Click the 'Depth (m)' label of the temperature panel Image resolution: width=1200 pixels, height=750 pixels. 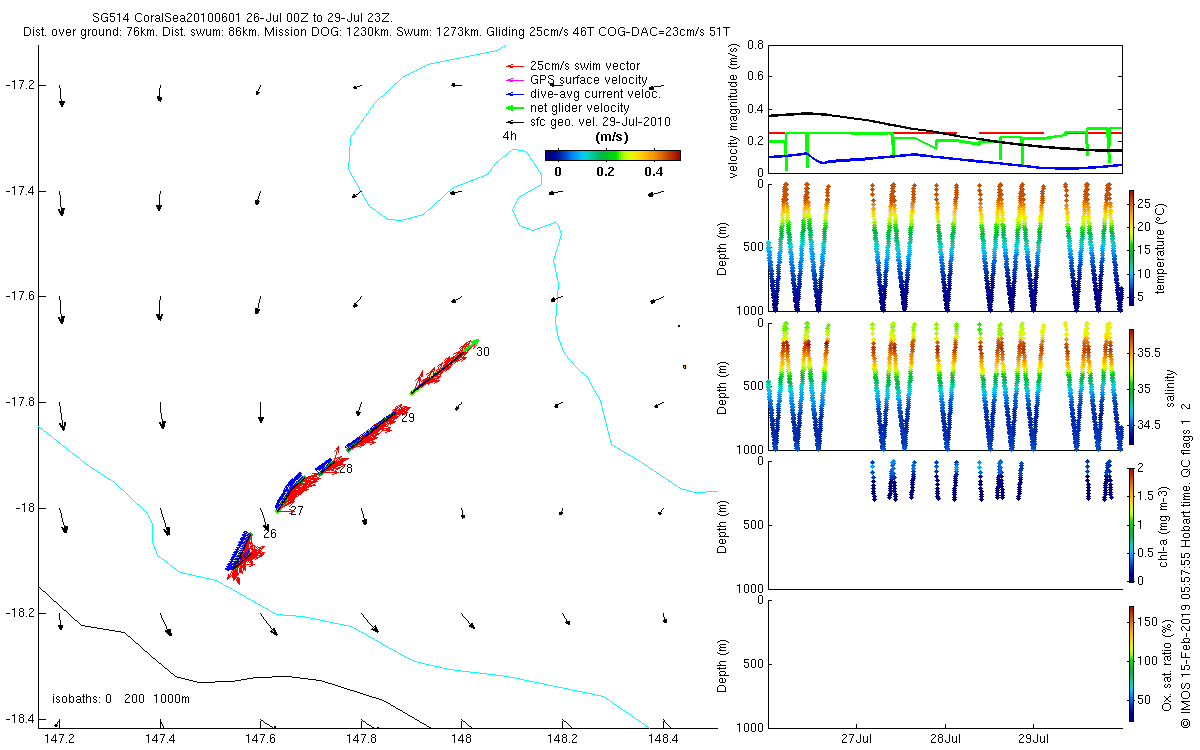(x=723, y=247)
